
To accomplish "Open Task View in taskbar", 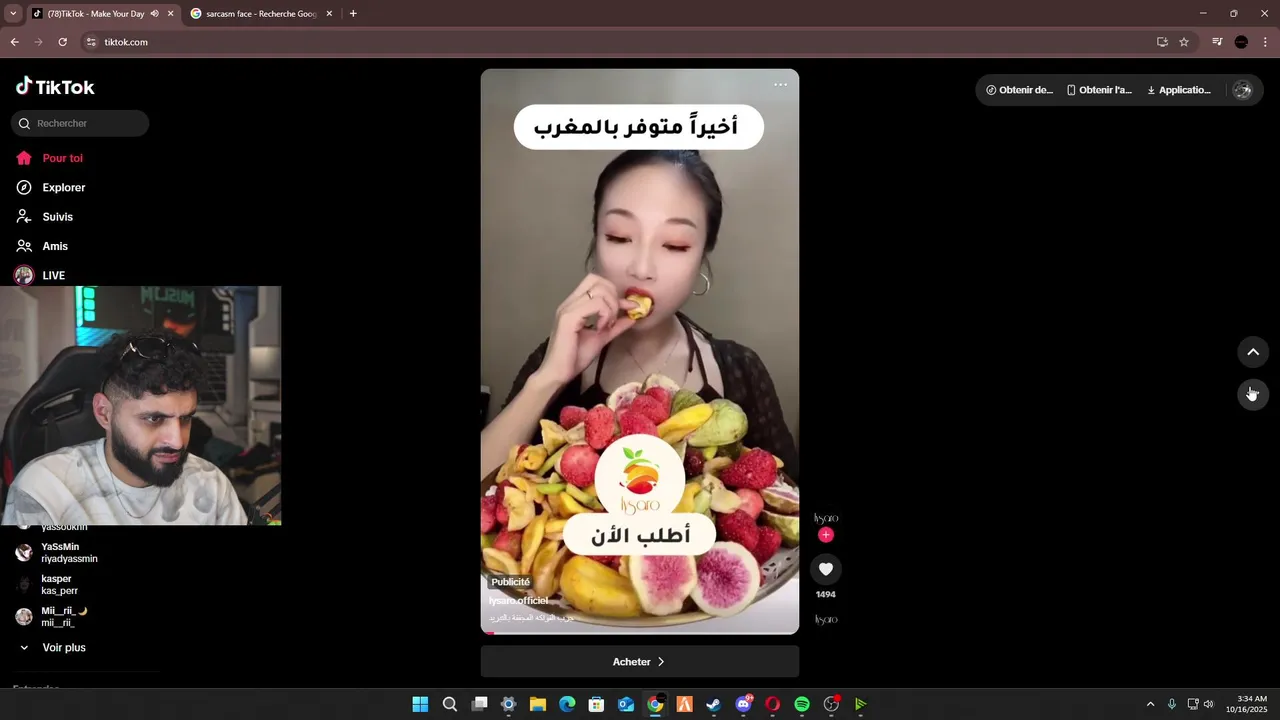I will [x=480, y=704].
